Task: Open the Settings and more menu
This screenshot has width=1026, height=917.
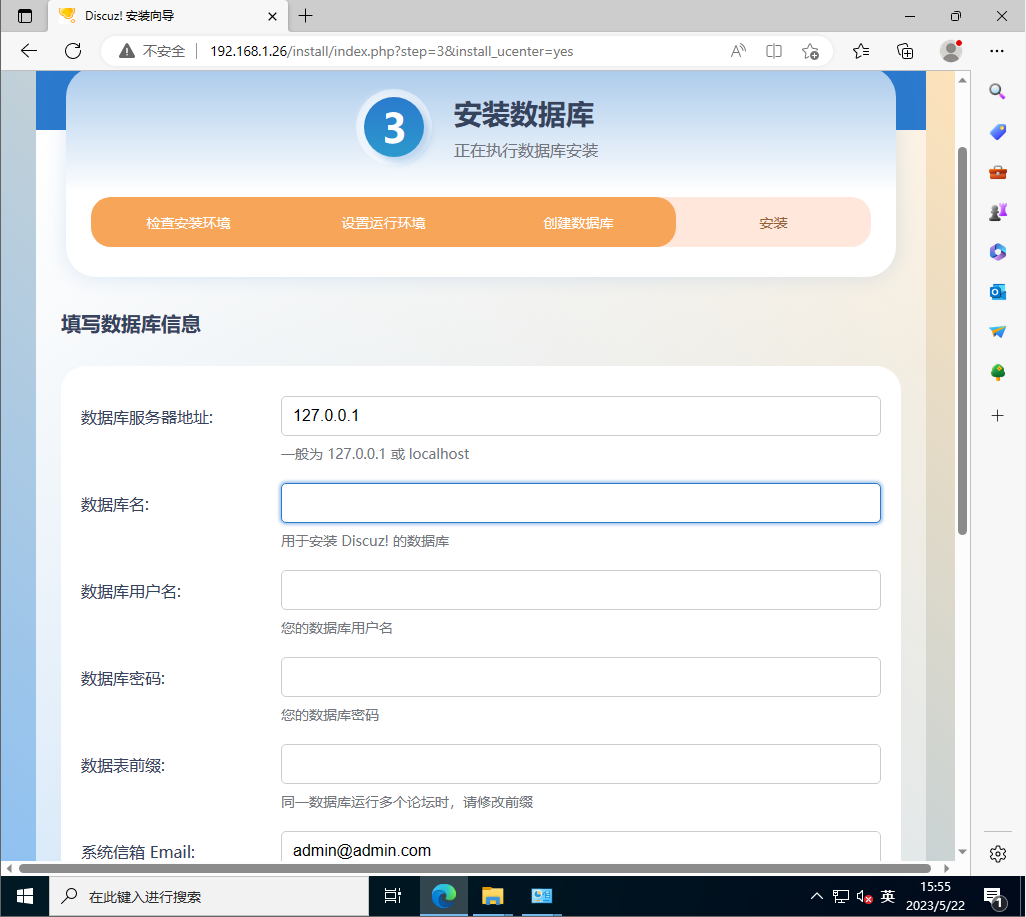Action: pos(997,51)
